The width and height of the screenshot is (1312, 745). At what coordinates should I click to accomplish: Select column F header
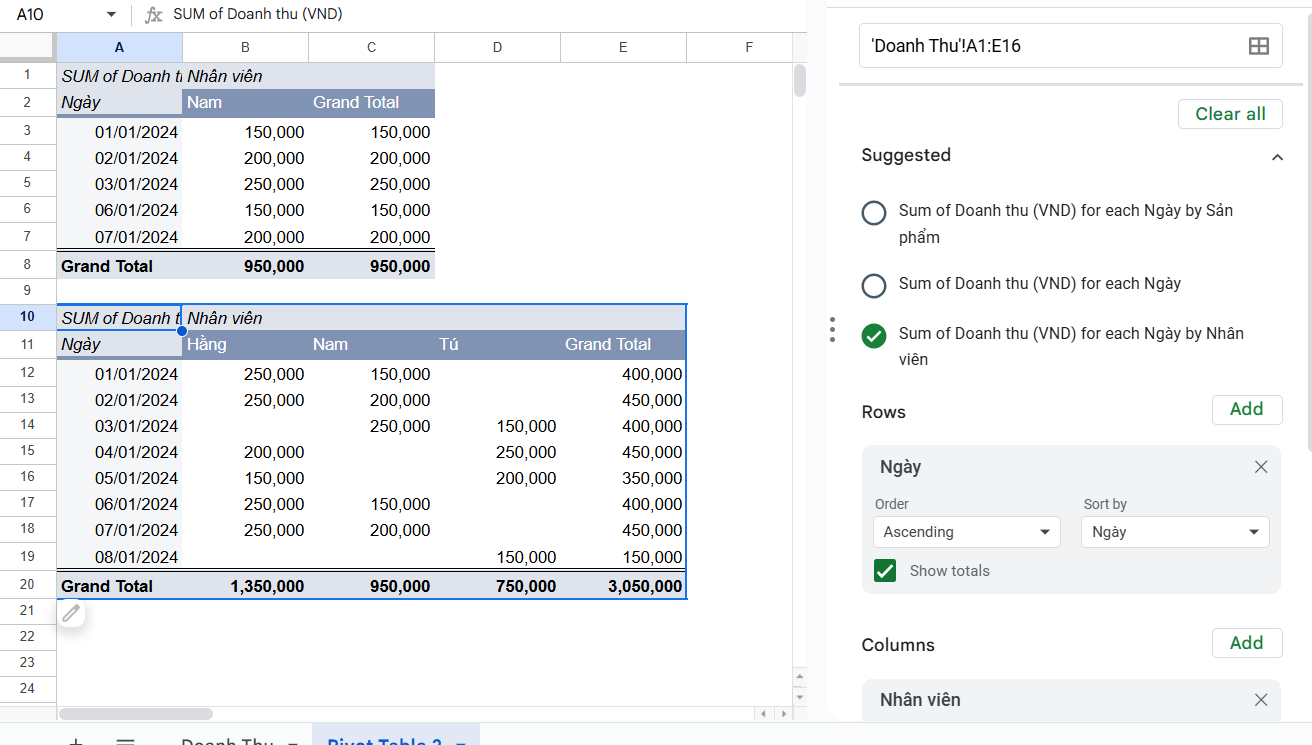coord(749,47)
